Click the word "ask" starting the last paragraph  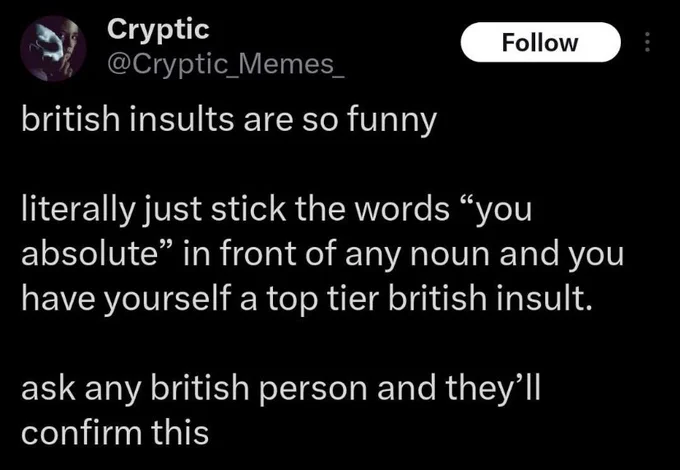click(48, 388)
